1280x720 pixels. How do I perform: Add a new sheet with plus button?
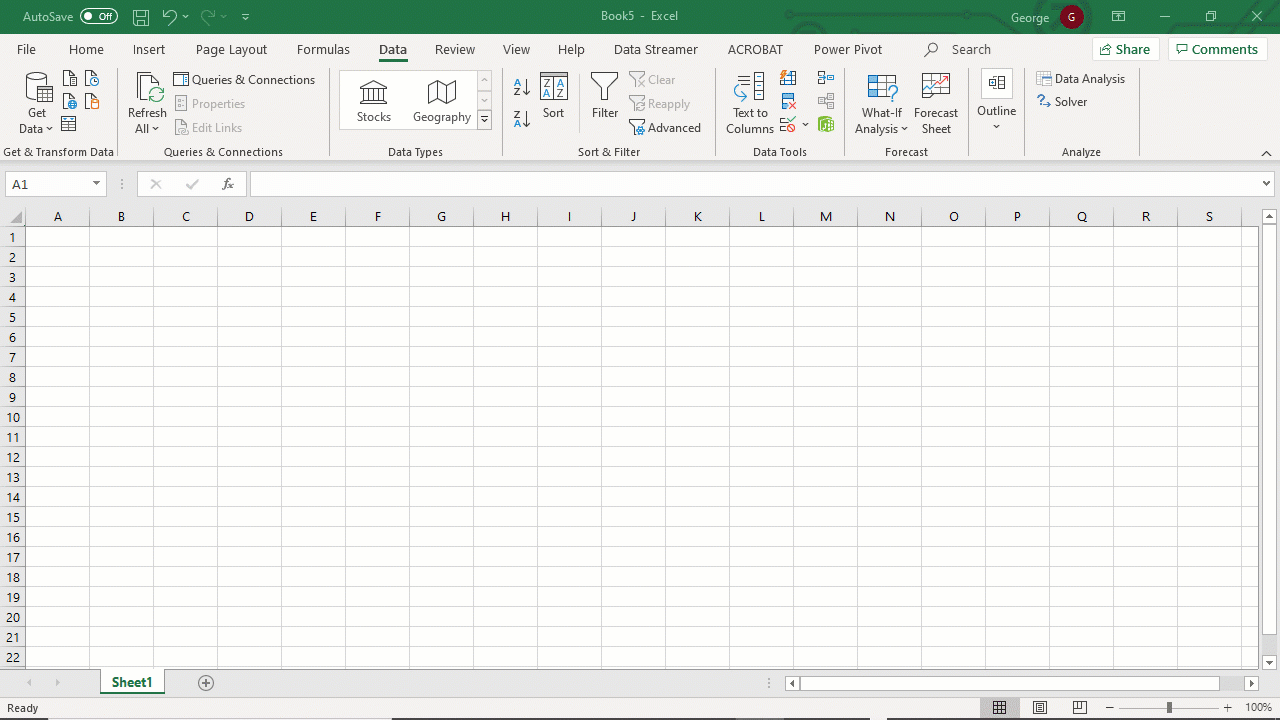tap(206, 683)
